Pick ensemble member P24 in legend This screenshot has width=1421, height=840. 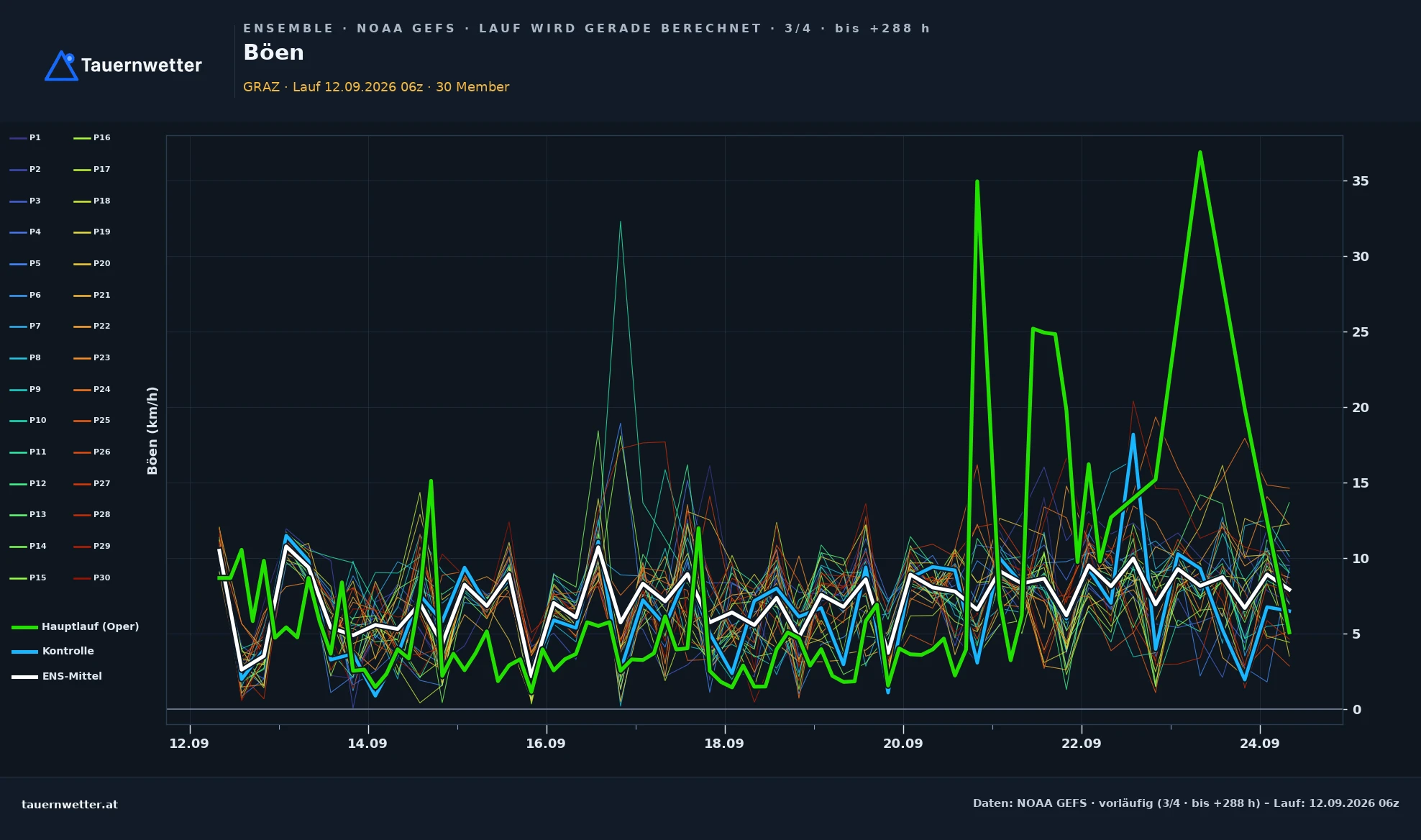(92, 389)
